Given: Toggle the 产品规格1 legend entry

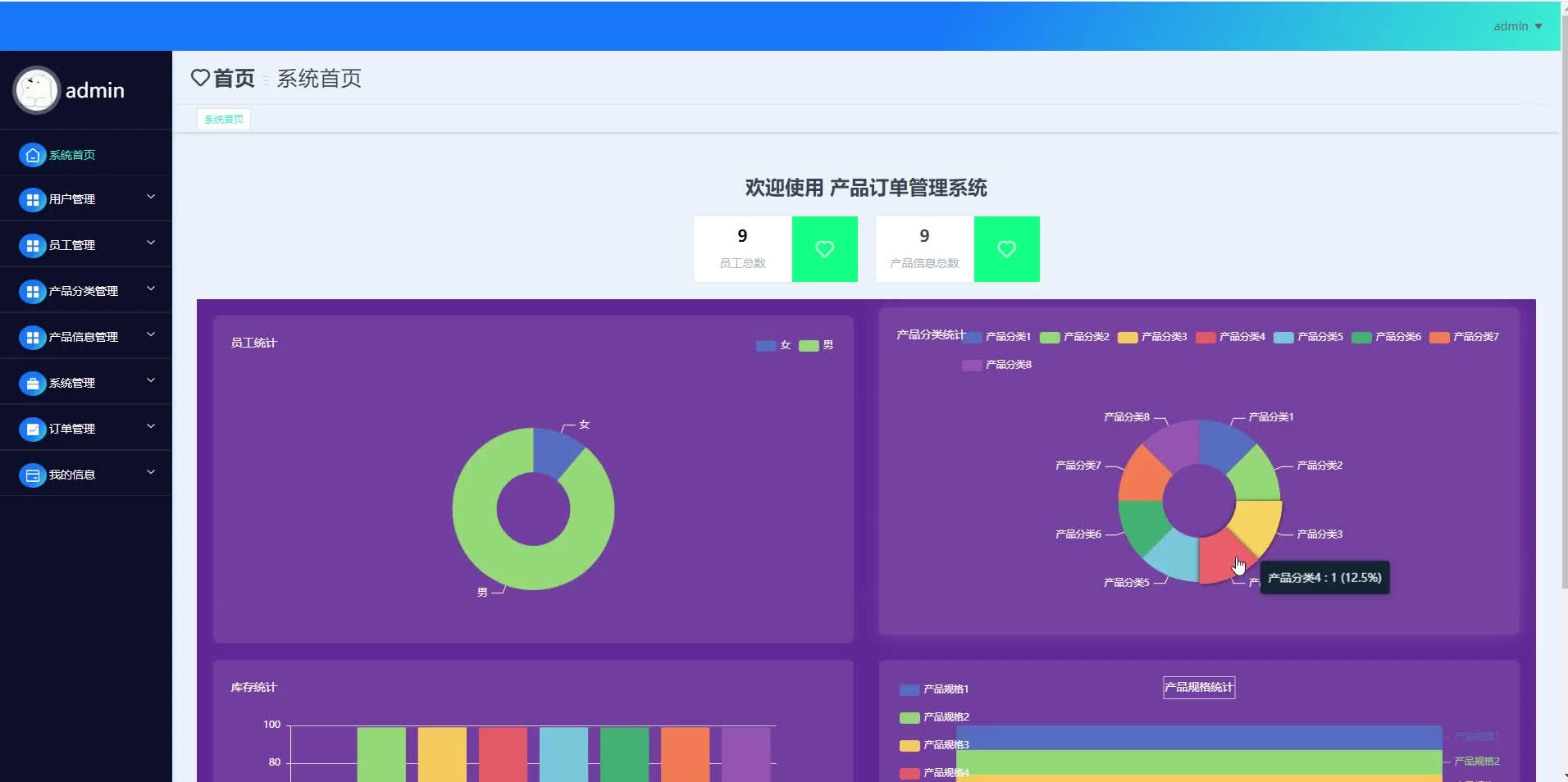Looking at the screenshot, I should click(x=934, y=689).
